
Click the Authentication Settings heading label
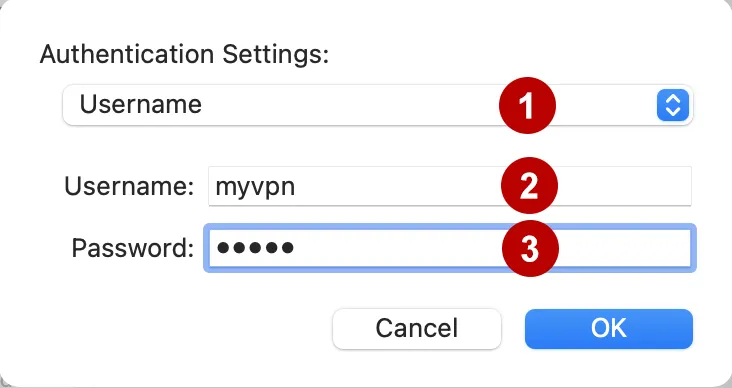(x=185, y=55)
